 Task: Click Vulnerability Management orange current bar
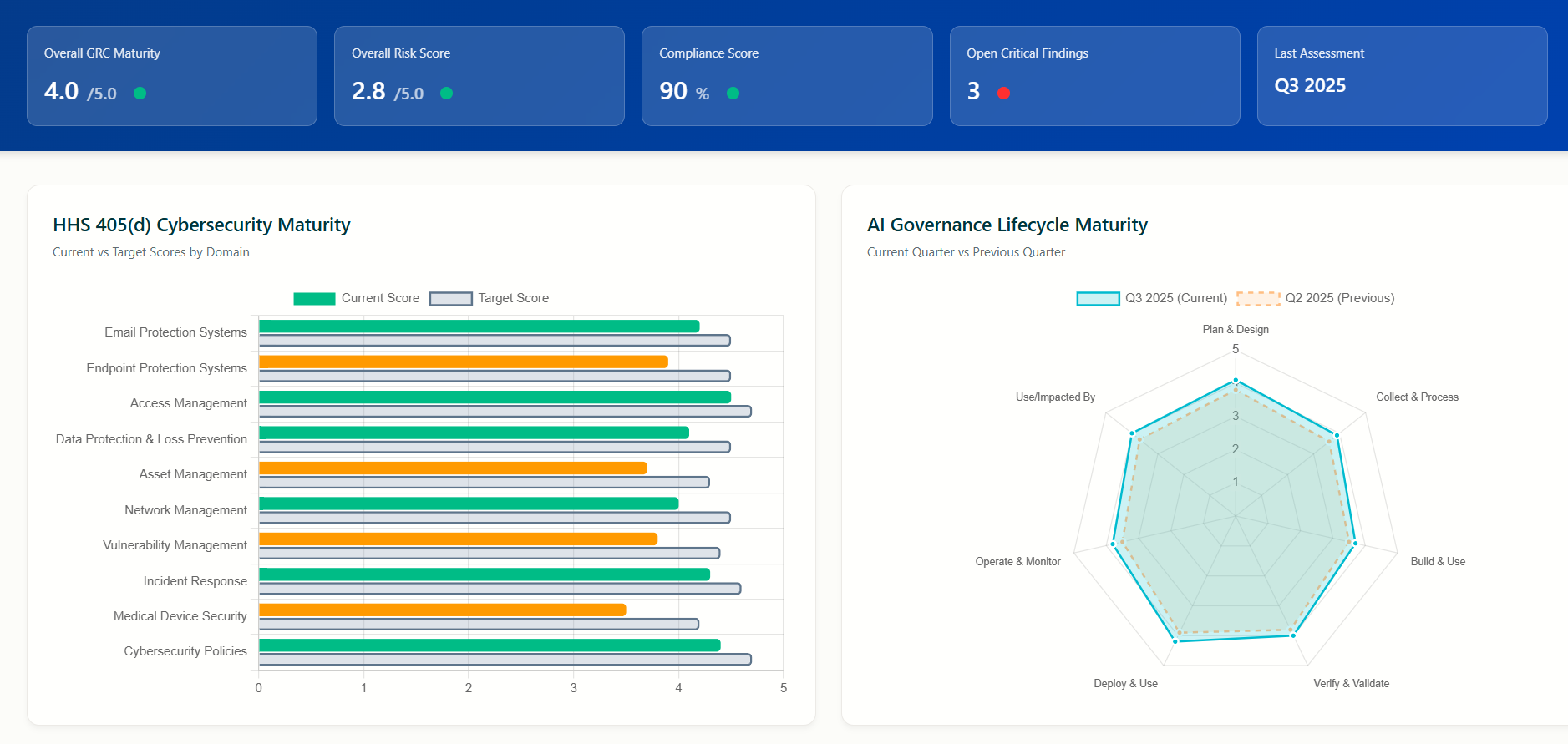pos(458,539)
